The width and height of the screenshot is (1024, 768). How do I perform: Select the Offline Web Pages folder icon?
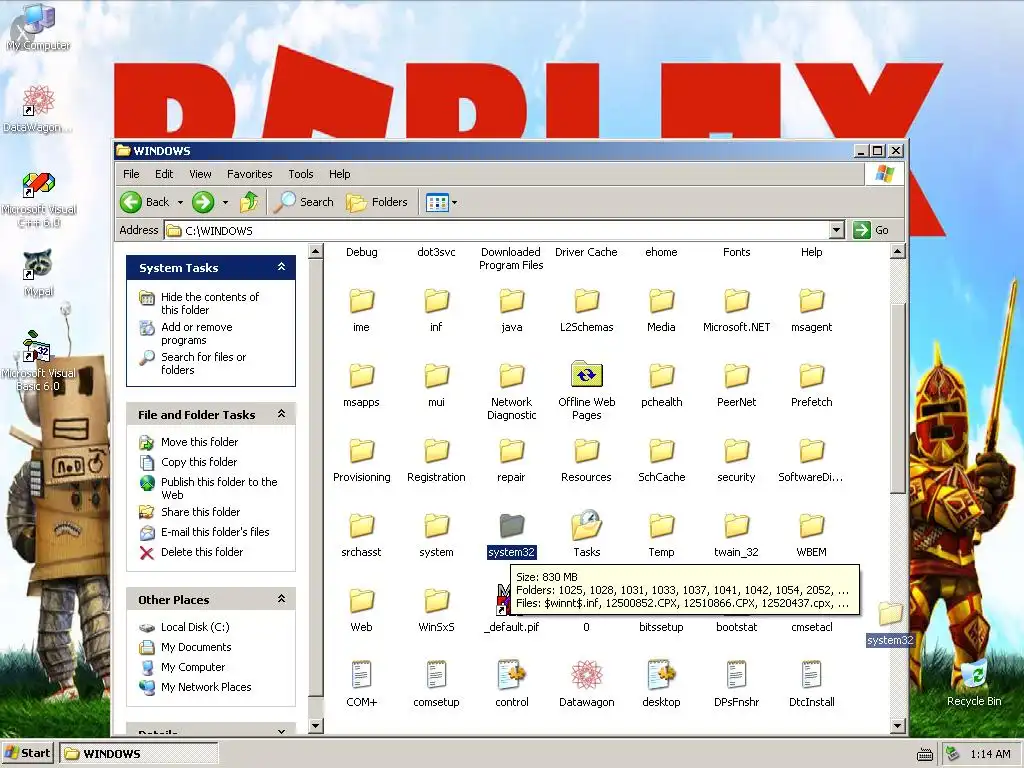pos(586,375)
